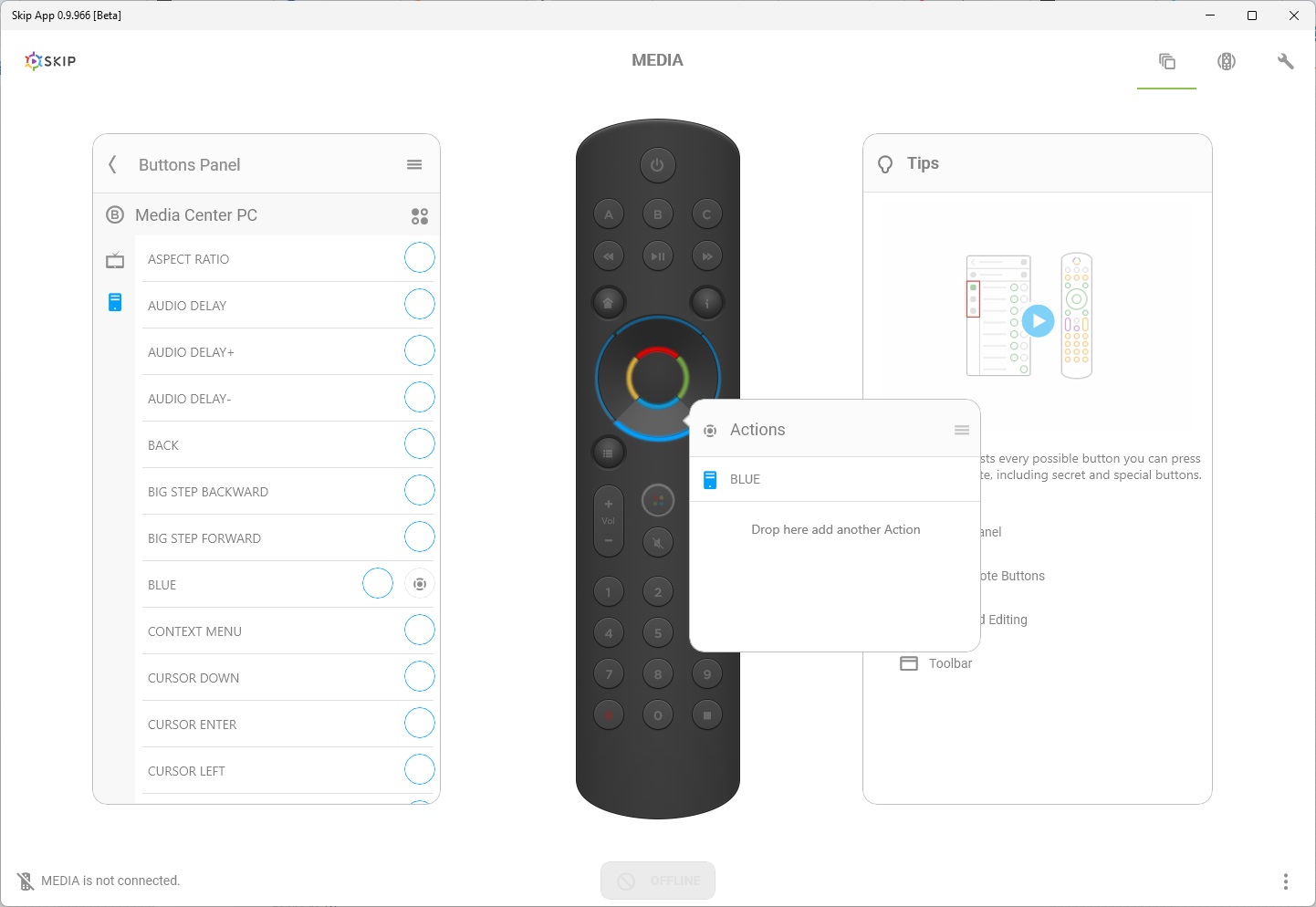The image size is (1316, 907).
Task: Select the TV device icon in the sidebar
Action: pos(115,261)
